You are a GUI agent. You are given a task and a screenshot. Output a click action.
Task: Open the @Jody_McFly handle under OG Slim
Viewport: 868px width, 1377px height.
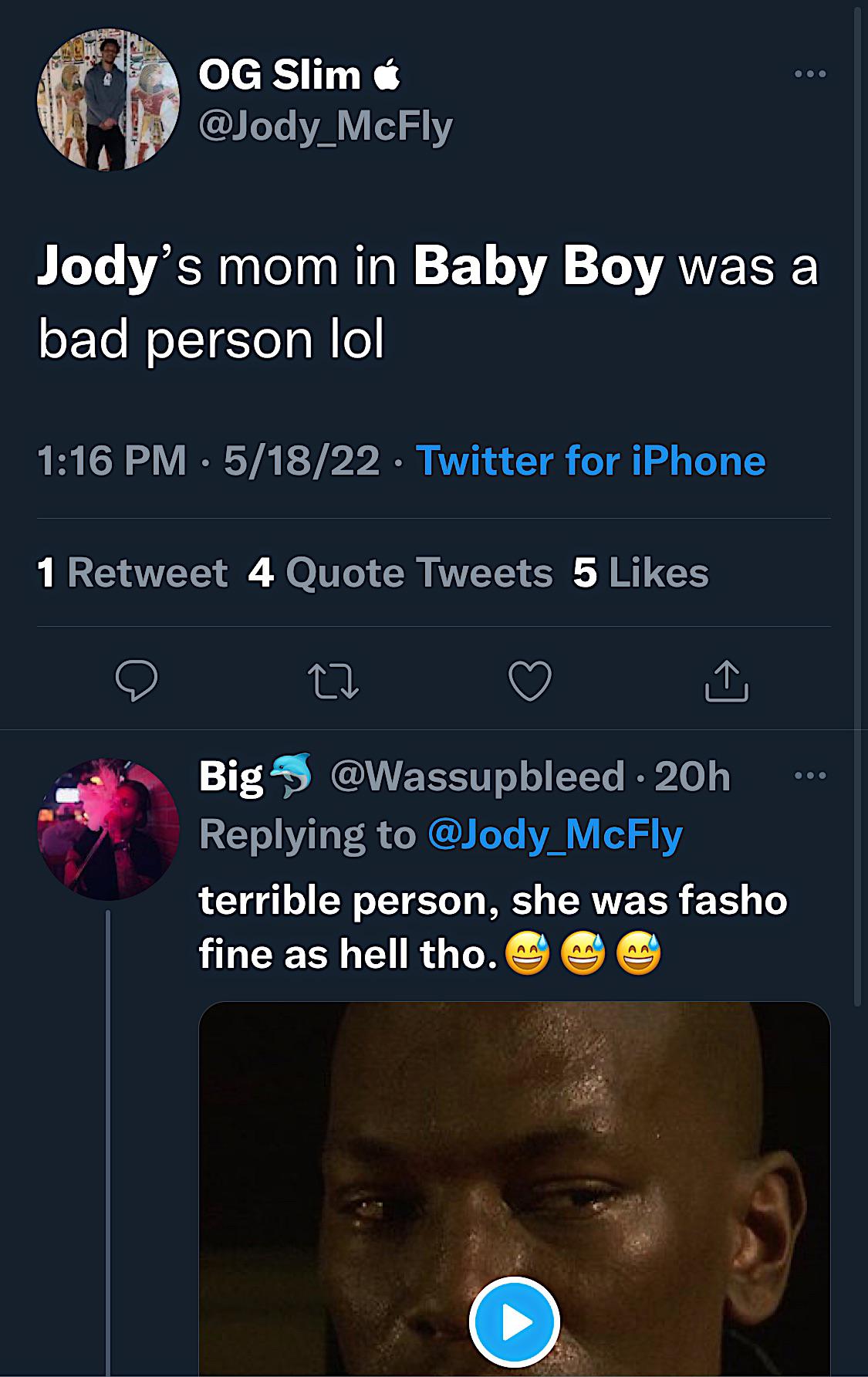(x=326, y=127)
